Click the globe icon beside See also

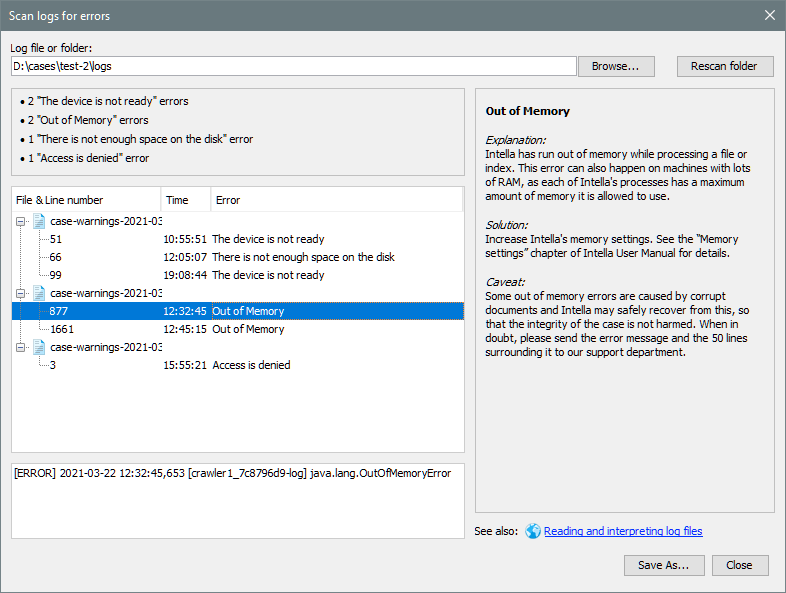pos(532,532)
